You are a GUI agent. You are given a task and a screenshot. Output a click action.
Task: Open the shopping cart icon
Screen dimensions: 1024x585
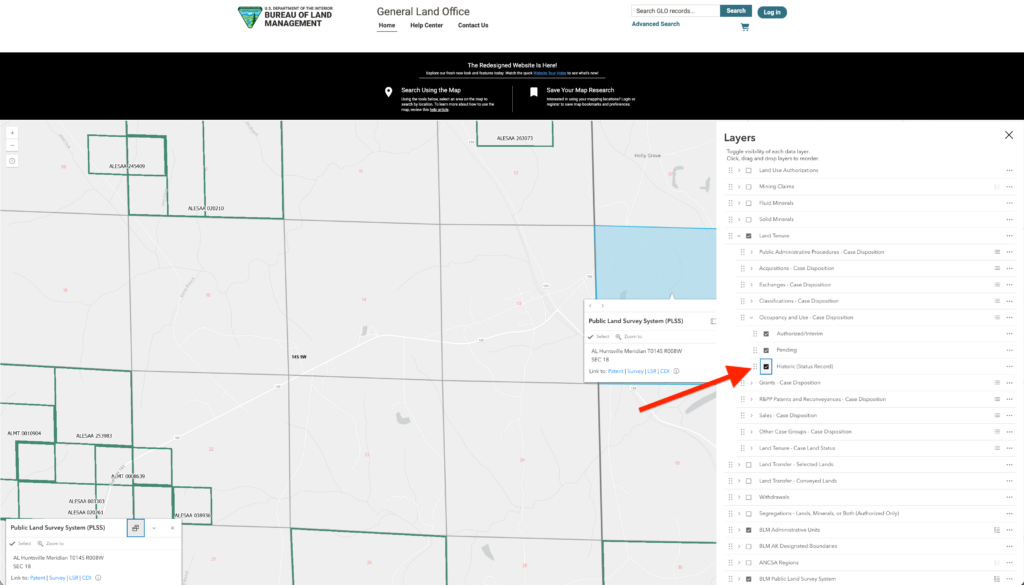coord(744,27)
